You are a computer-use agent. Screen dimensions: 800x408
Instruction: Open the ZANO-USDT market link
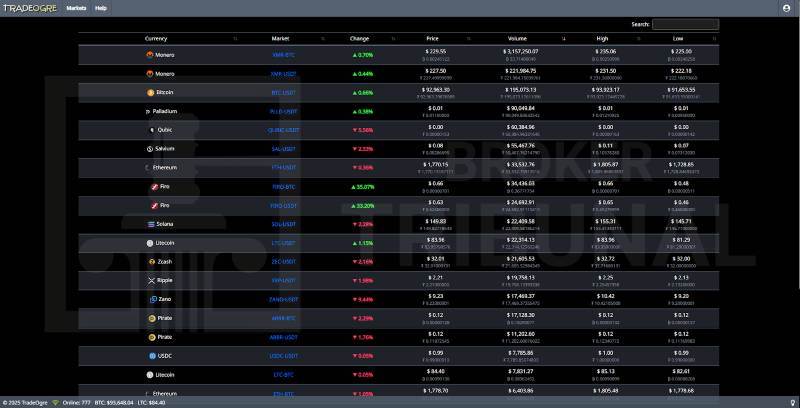tap(284, 299)
